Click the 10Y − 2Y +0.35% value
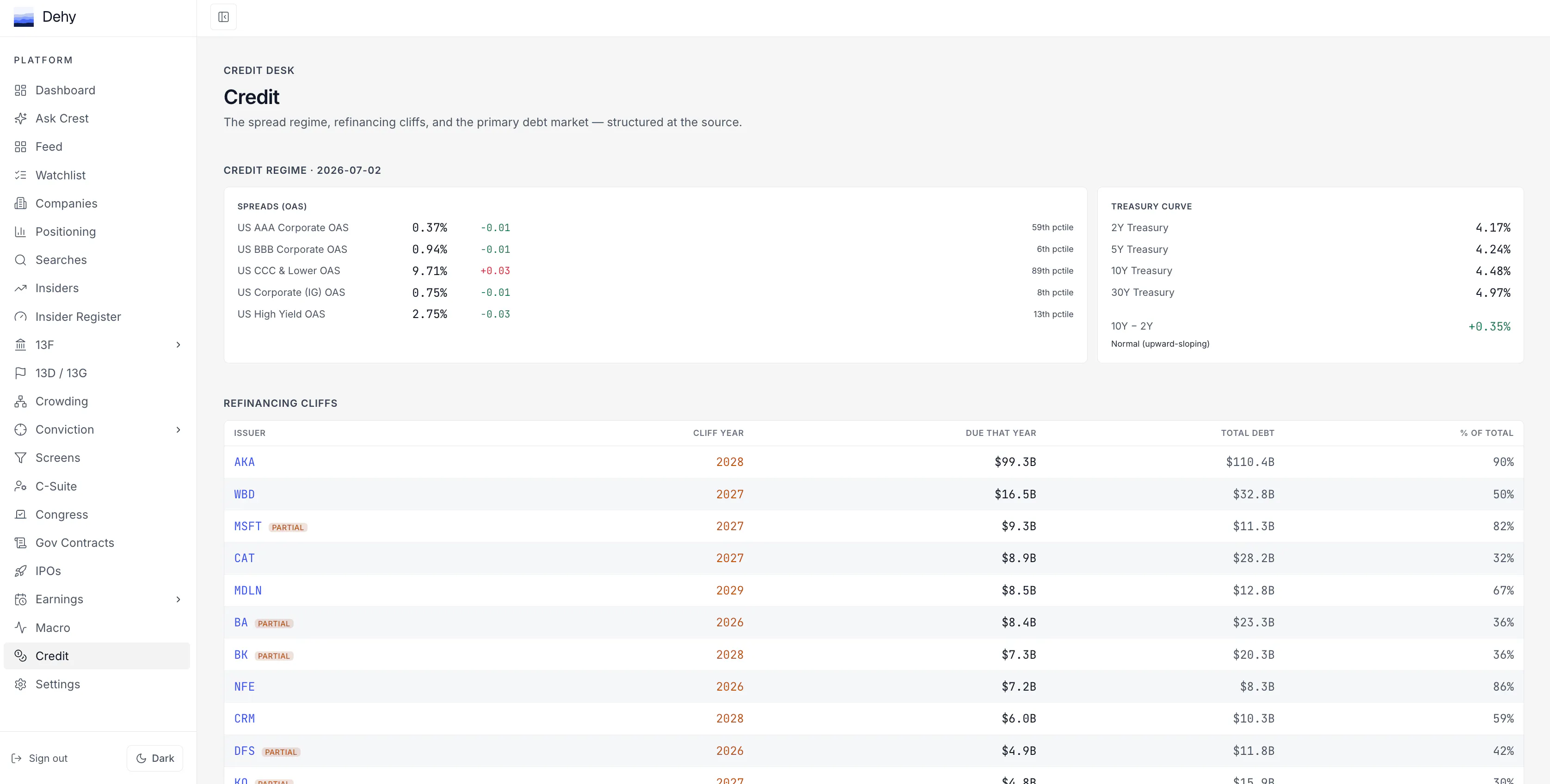The width and height of the screenshot is (1550, 784). click(x=1489, y=327)
